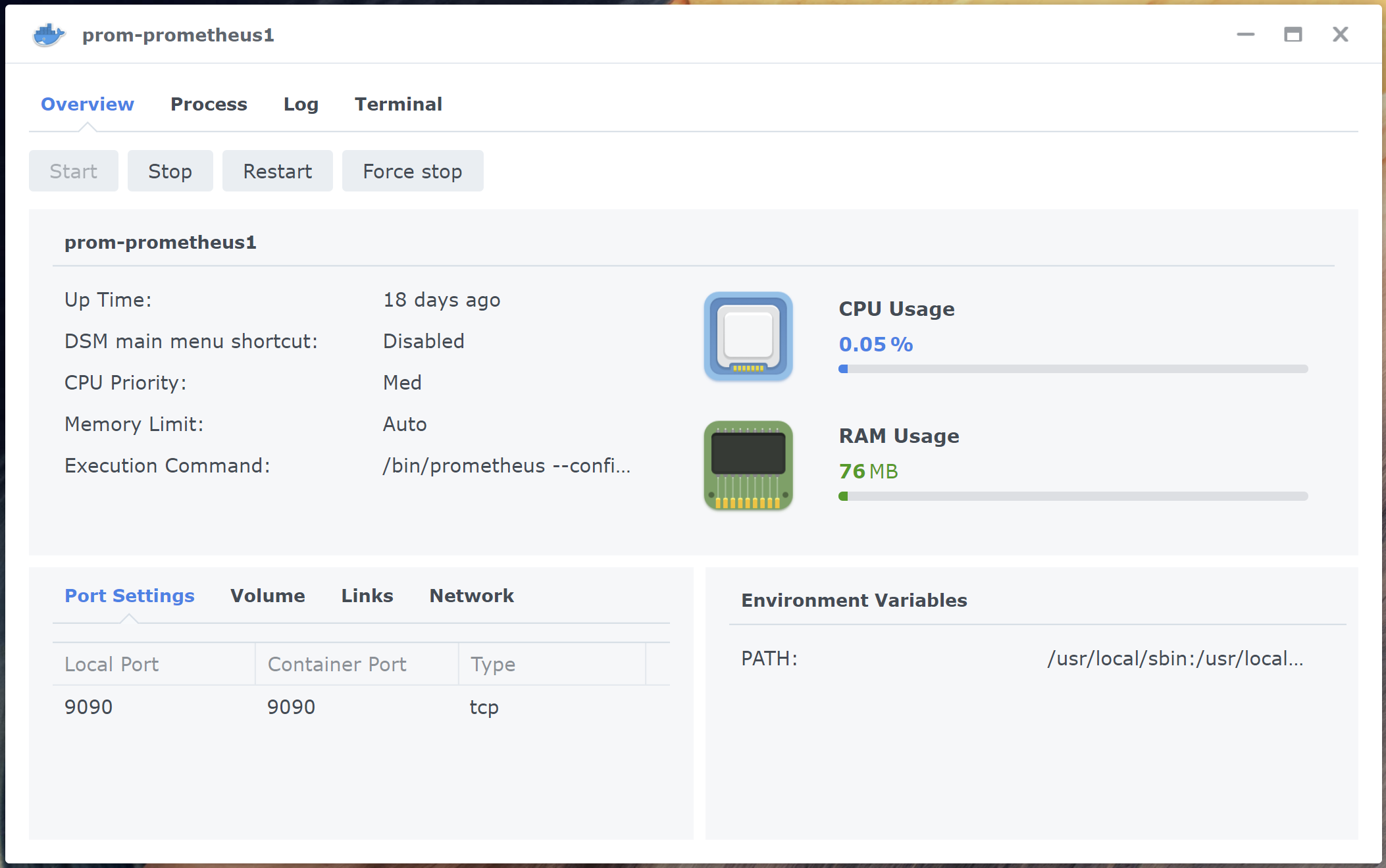Click the CPU Usage progress bar
The image size is (1386, 868).
click(x=1073, y=369)
